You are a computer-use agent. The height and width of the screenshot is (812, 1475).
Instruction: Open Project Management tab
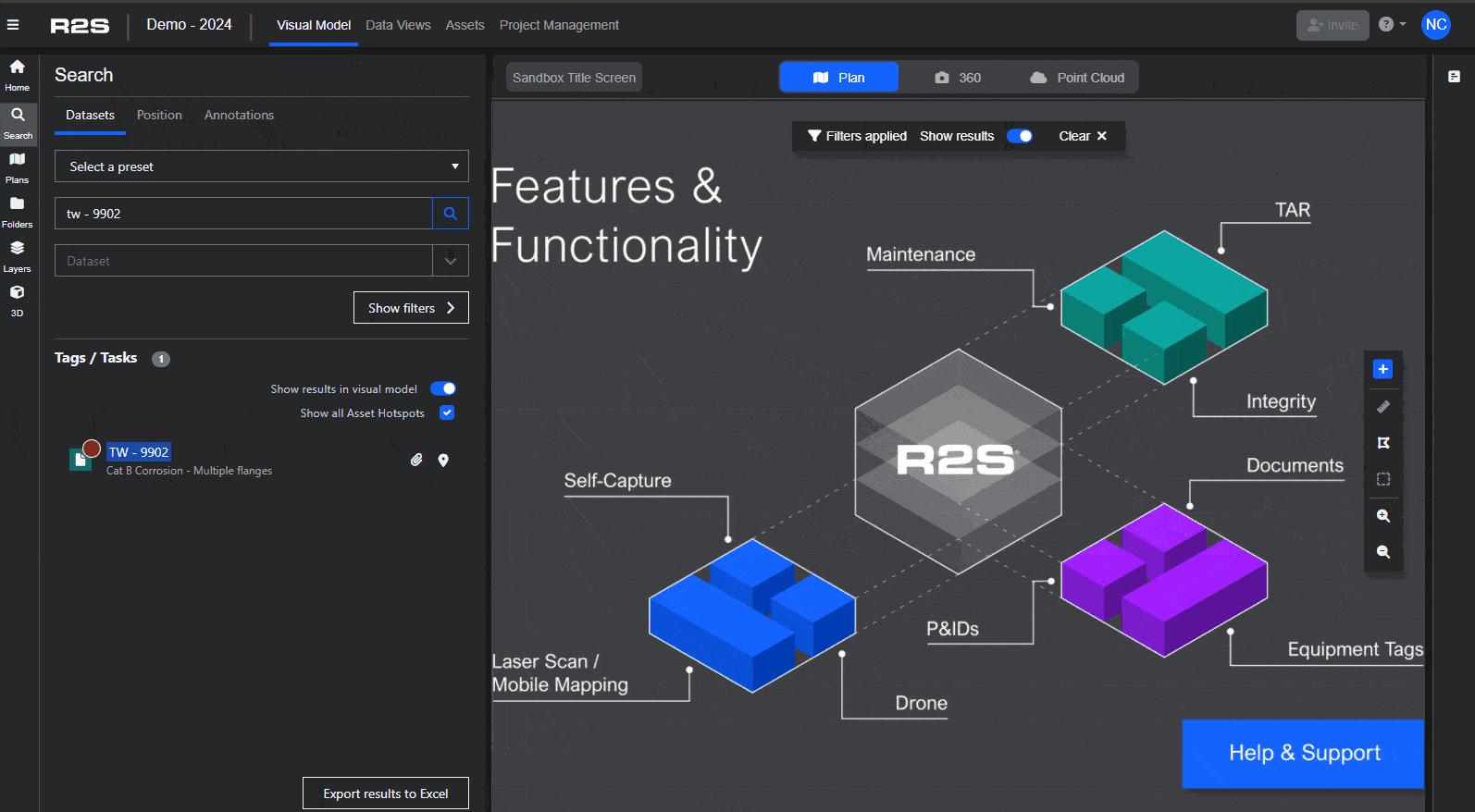tap(559, 25)
